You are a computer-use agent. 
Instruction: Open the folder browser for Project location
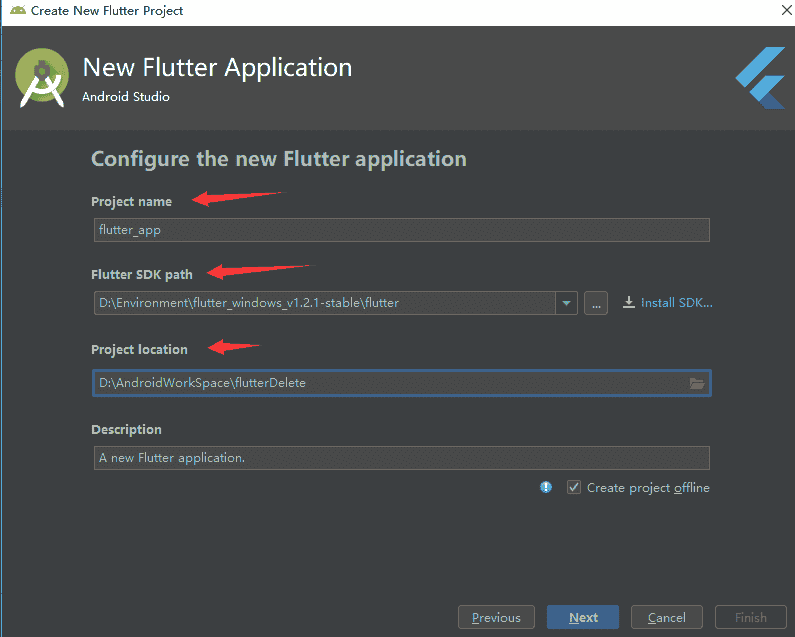(x=698, y=383)
